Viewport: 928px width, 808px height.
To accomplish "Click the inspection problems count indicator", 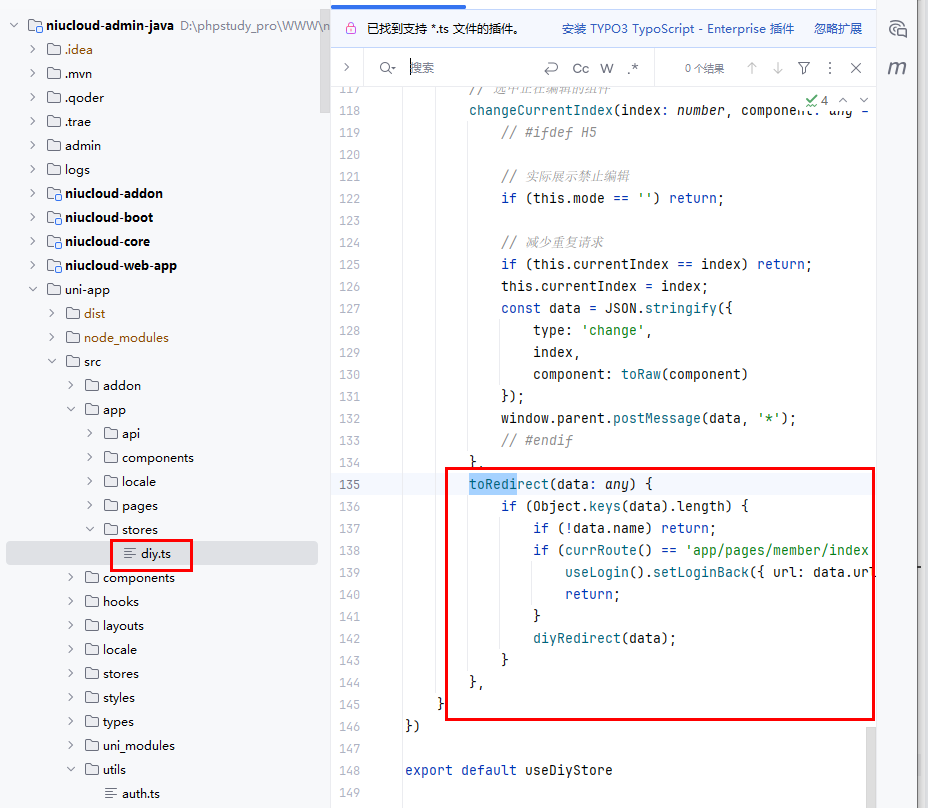I will (817, 100).
